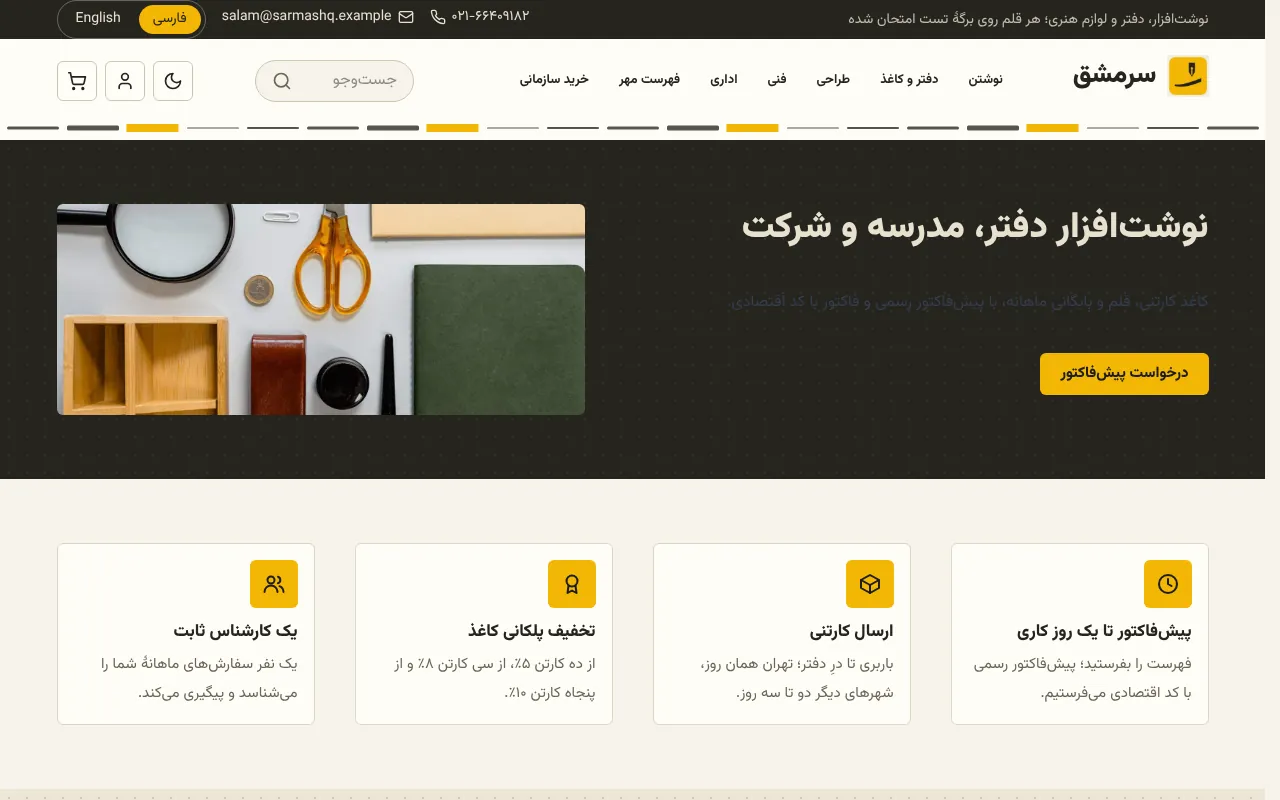
Task: Open the اداری menu item
Action: coord(724,79)
